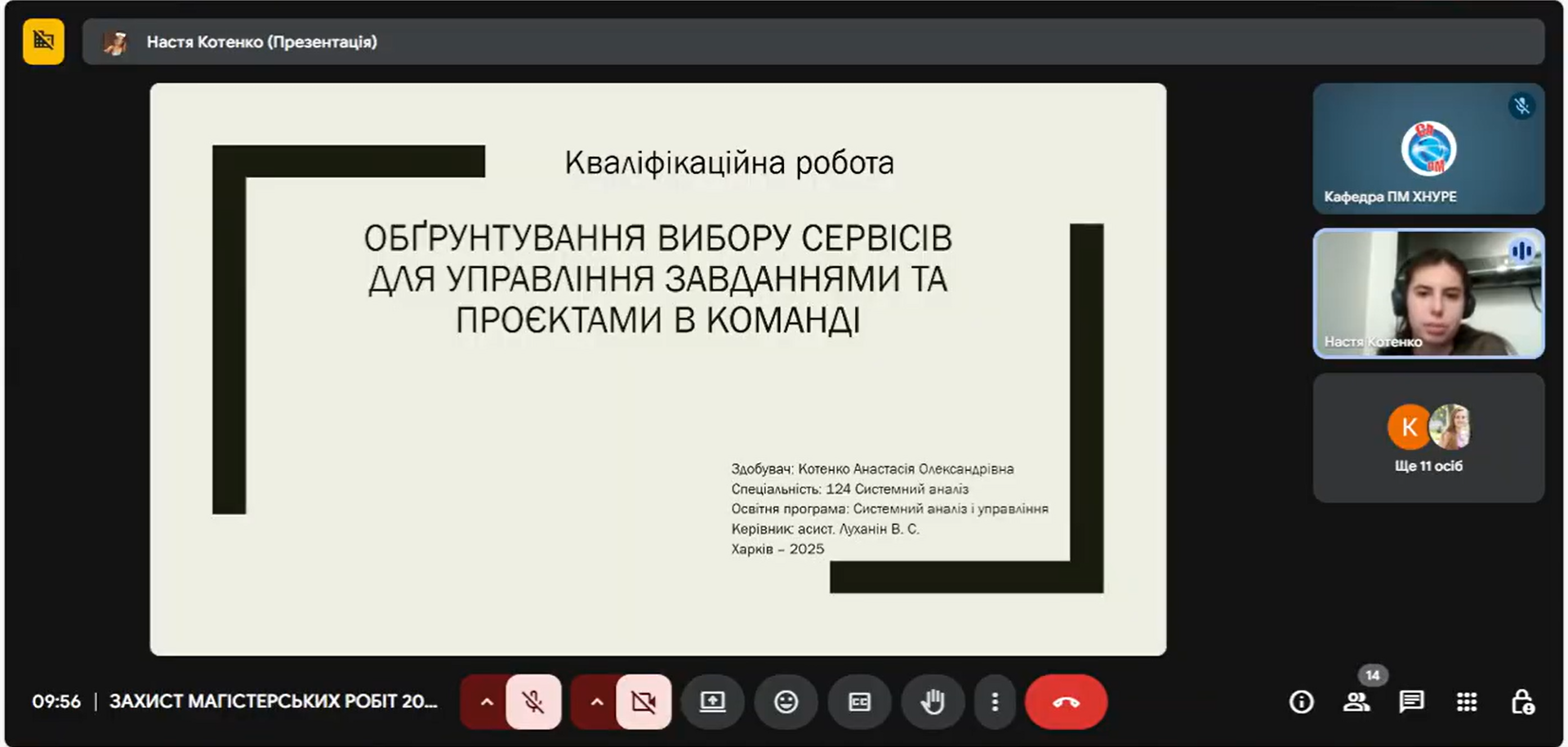This screenshot has height=747, width=1568.
Task: Open meeting details info icon
Action: (x=1301, y=702)
